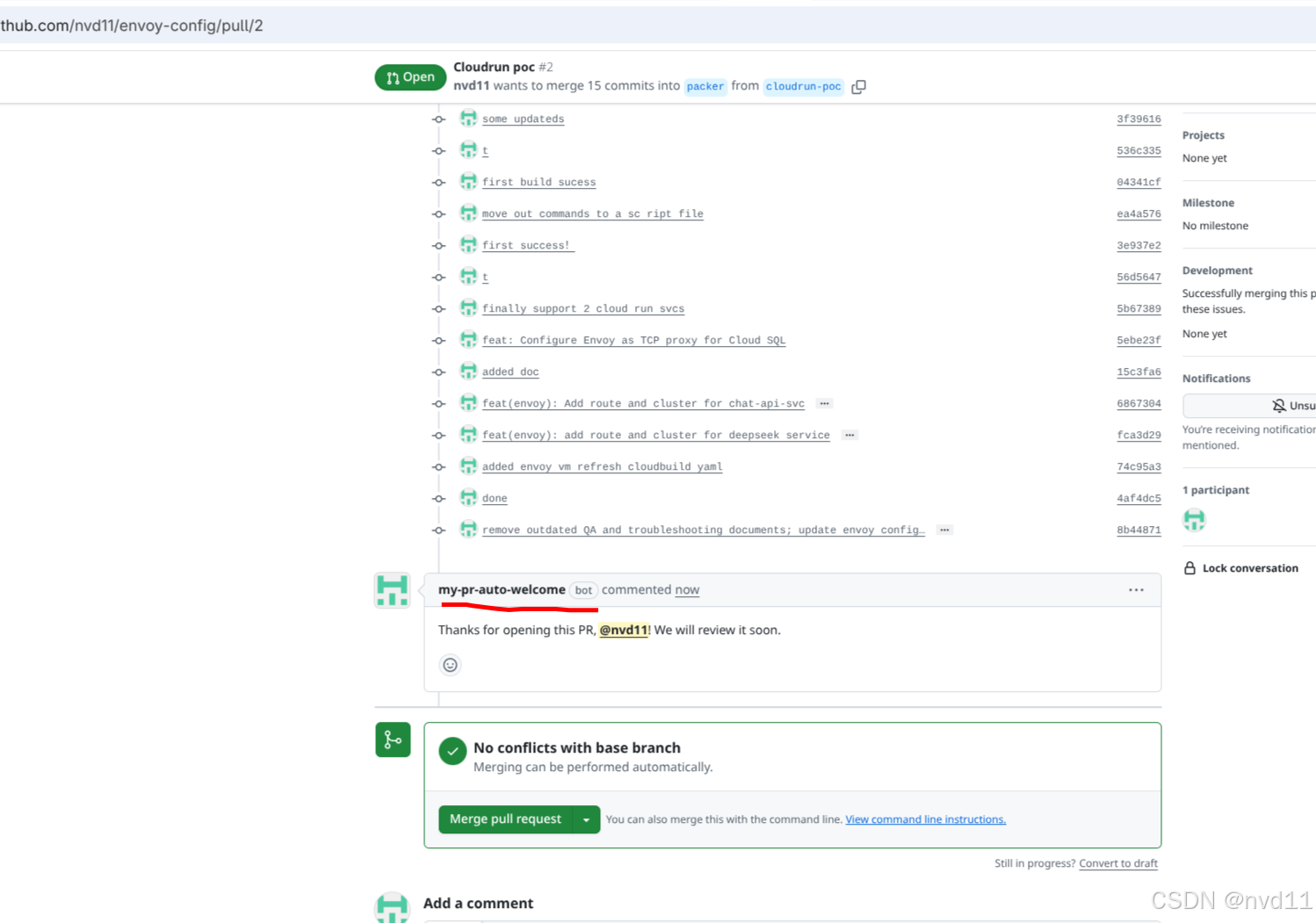This screenshot has height=923, width=1316.
Task: Open commit 'move out commands to a sc ript file'
Action: [592, 214]
